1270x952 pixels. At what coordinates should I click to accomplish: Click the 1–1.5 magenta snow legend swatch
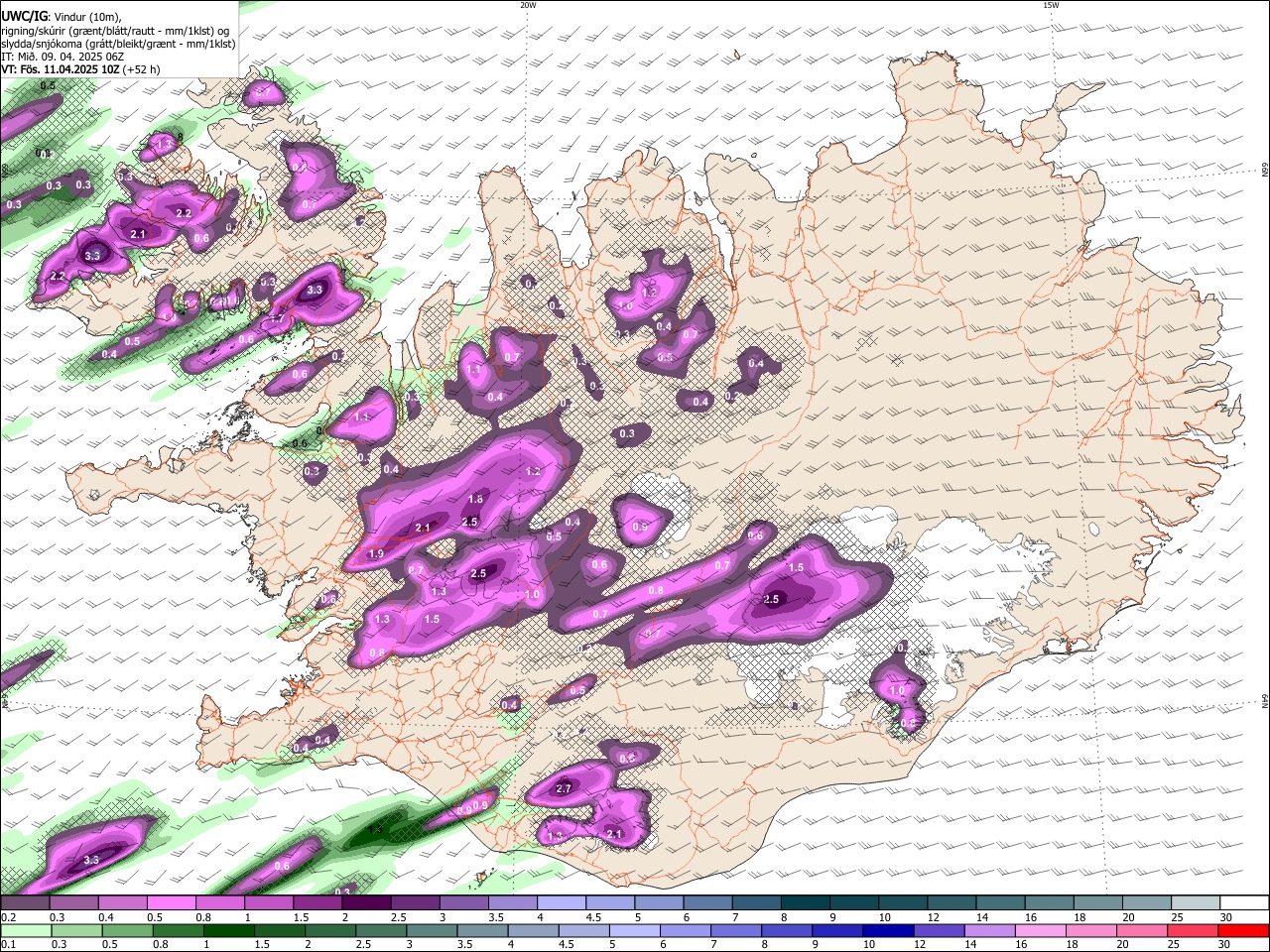pos(270,903)
